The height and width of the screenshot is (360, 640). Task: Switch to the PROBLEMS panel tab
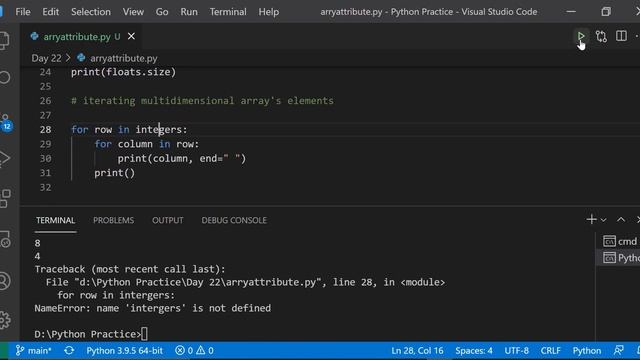click(113, 220)
